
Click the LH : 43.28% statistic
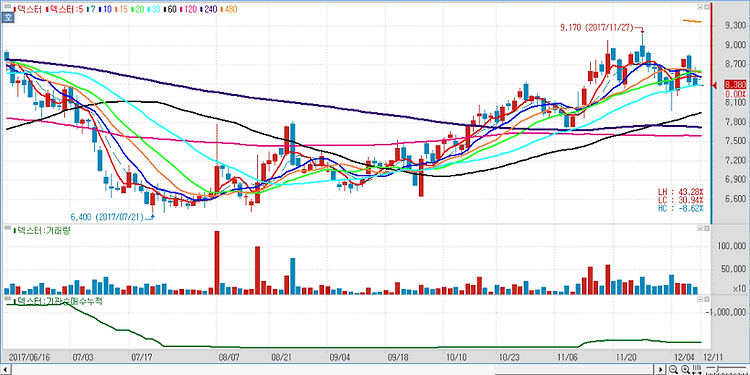coord(680,192)
